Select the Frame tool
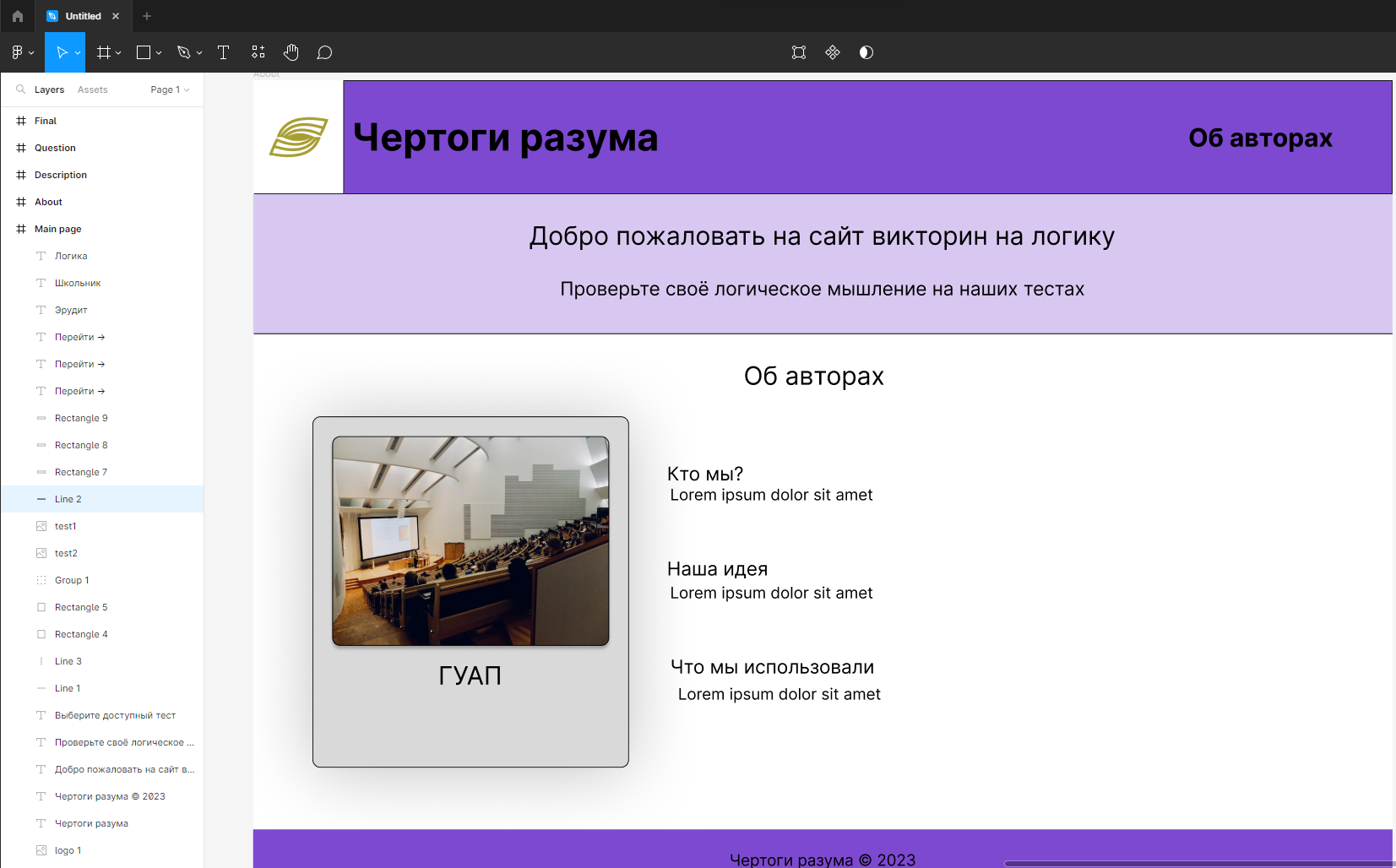Screen dimensions: 1396x868 tap(104, 52)
